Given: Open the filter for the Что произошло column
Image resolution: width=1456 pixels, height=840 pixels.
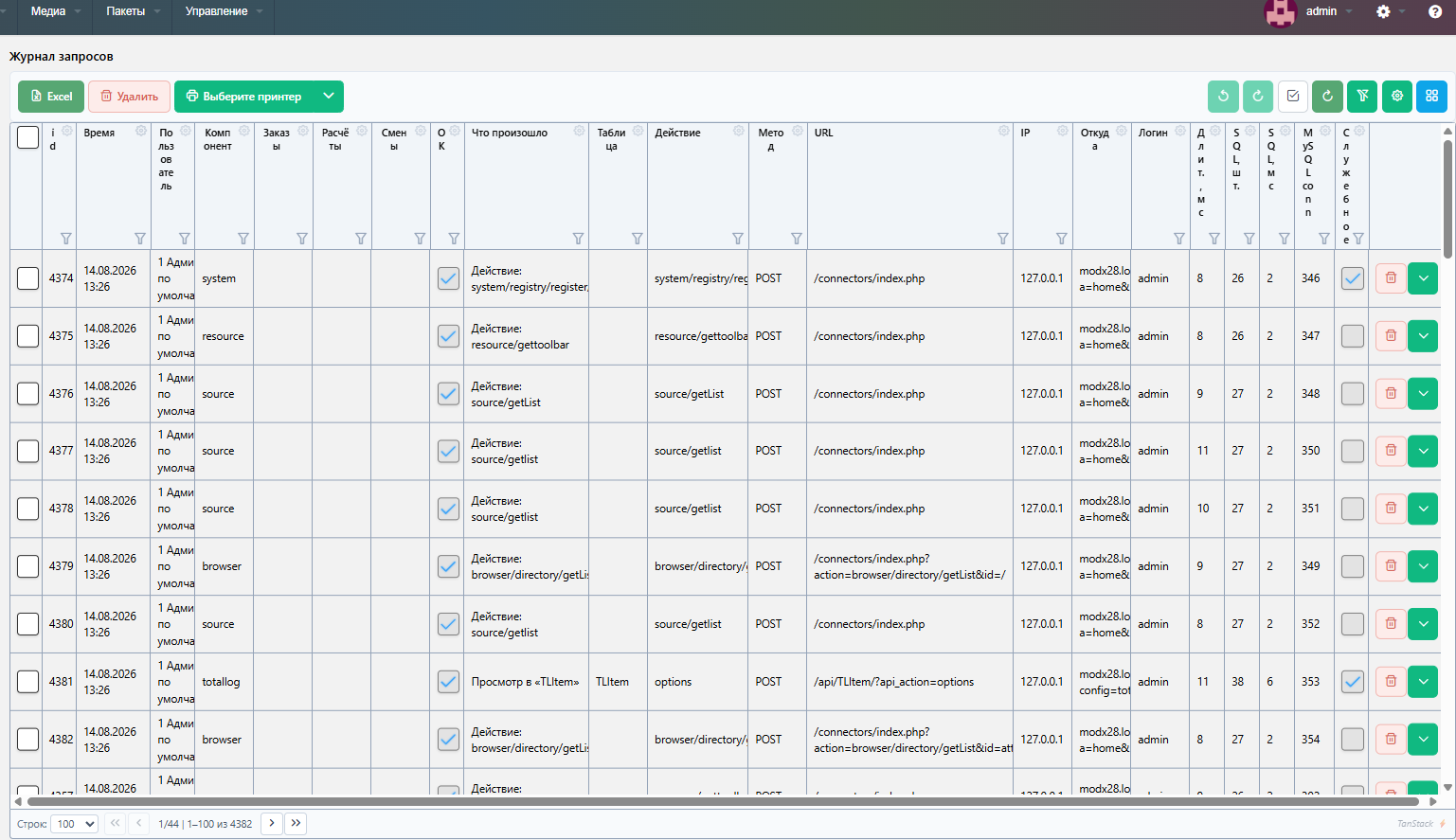Looking at the screenshot, I should click(578, 239).
